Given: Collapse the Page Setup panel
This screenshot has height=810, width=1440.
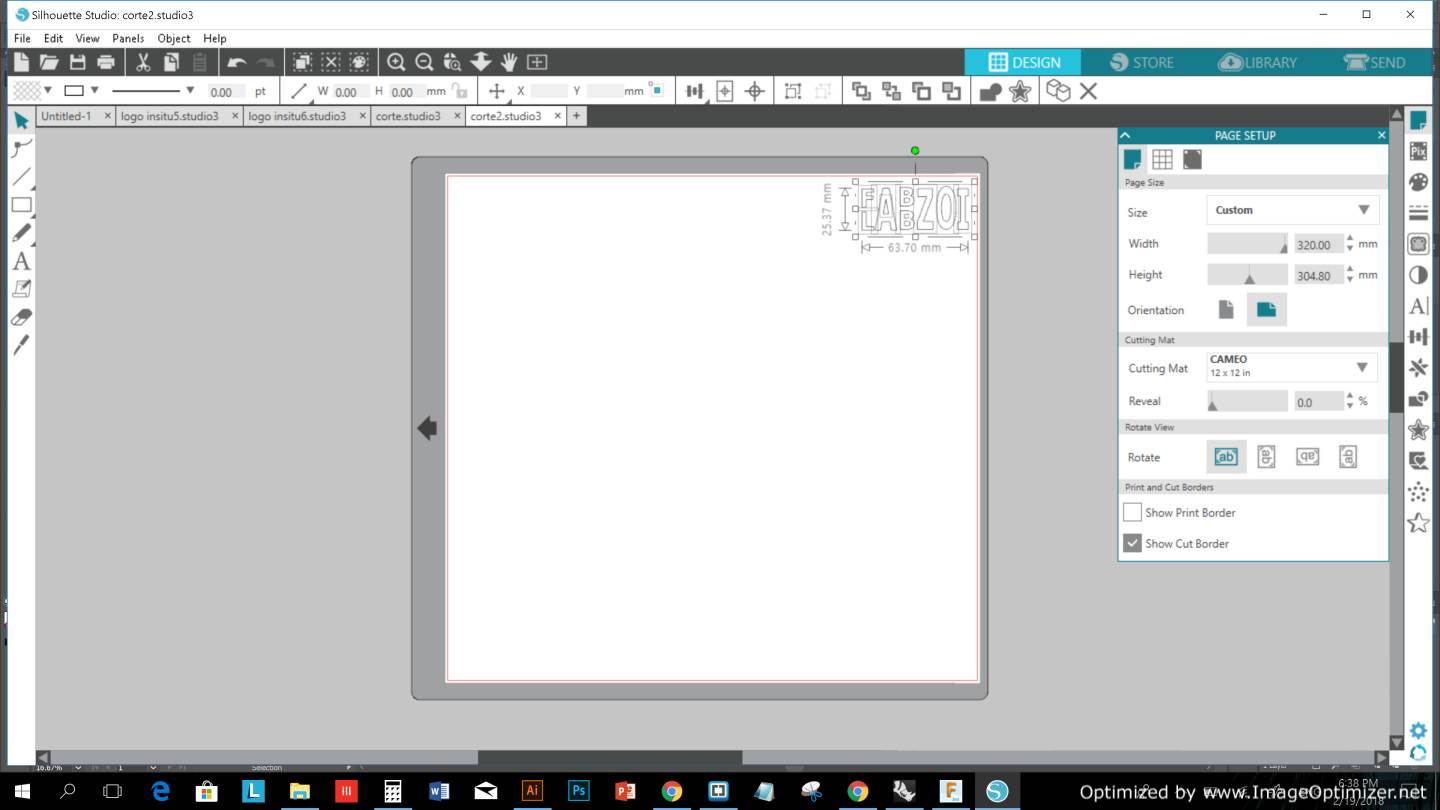Looking at the screenshot, I should [1125, 135].
